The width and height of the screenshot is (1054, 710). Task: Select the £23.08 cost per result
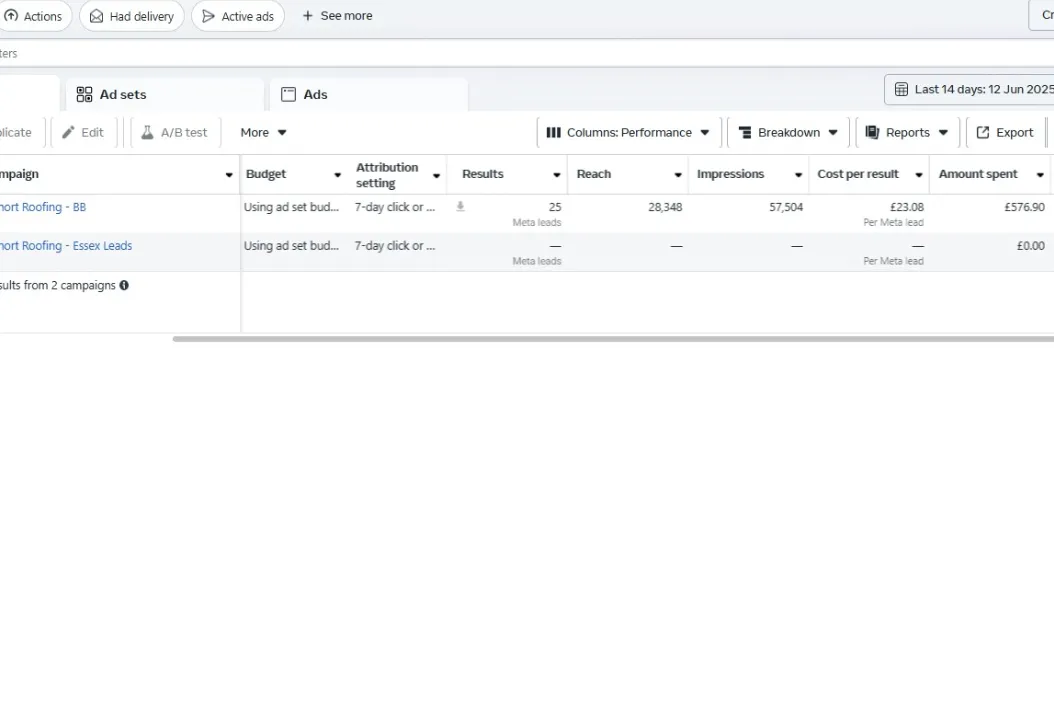906,207
